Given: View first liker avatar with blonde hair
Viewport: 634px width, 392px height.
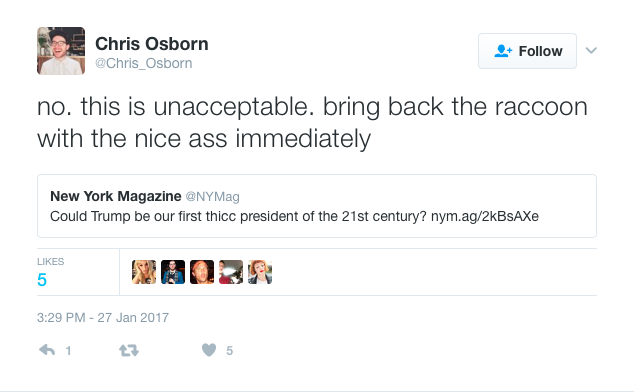Looking at the screenshot, I should click(x=144, y=272).
